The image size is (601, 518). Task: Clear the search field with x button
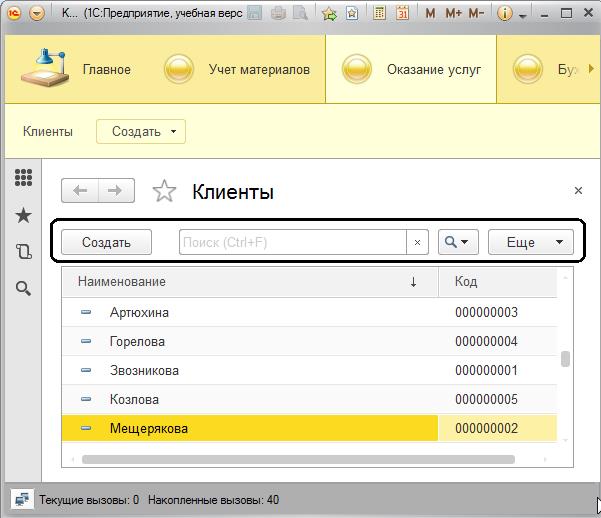click(x=418, y=242)
